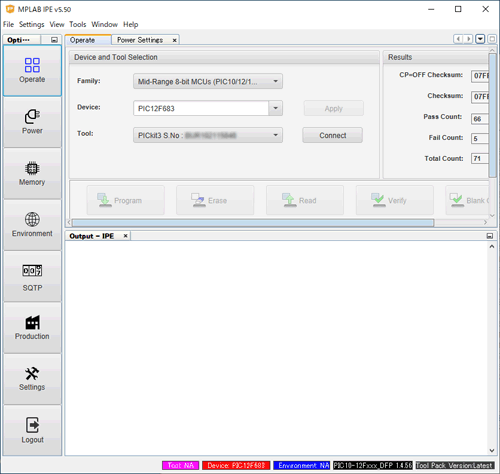Image resolution: width=500 pixels, height=474 pixels.
Task: Click Logout in the sidebar
Action: tap(32, 431)
